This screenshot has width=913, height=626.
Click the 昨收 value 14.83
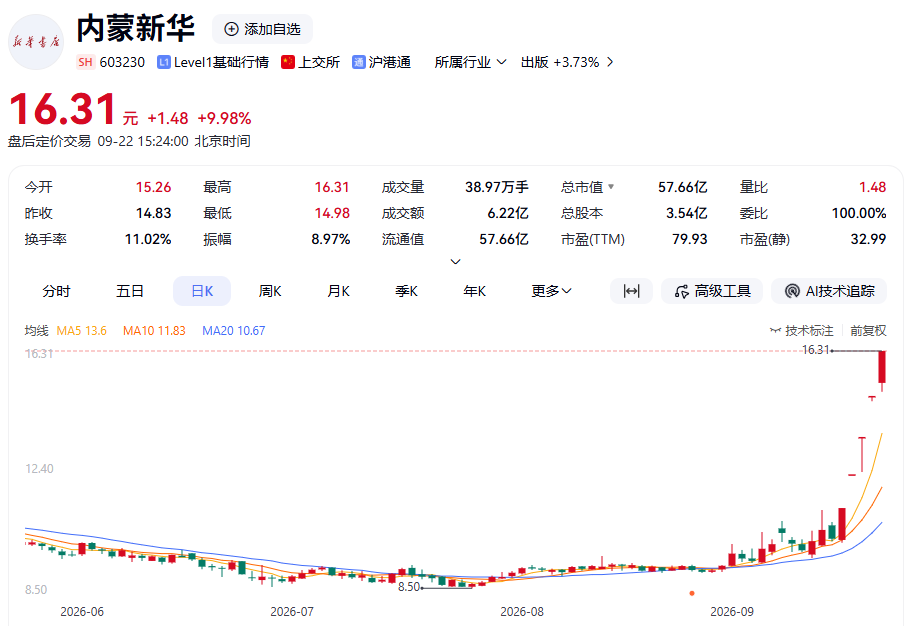(153, 213)
